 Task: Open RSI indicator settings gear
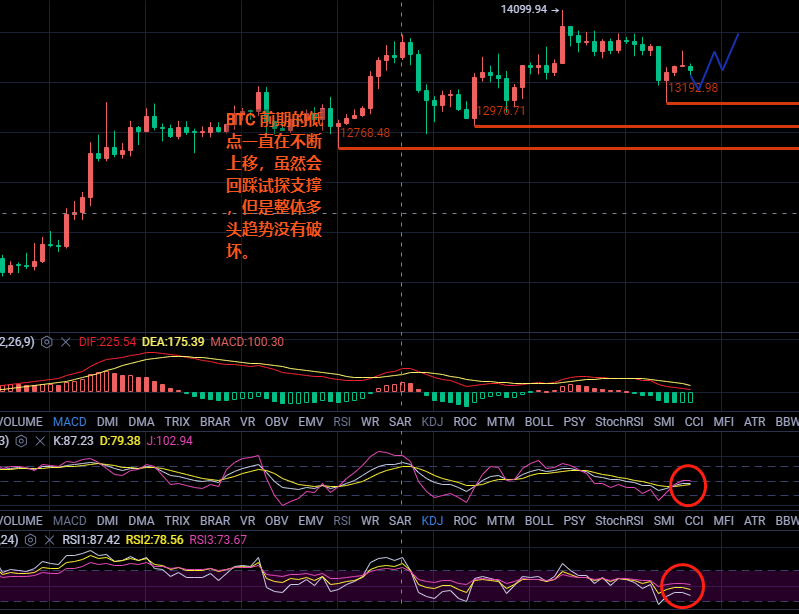[31, 540]
